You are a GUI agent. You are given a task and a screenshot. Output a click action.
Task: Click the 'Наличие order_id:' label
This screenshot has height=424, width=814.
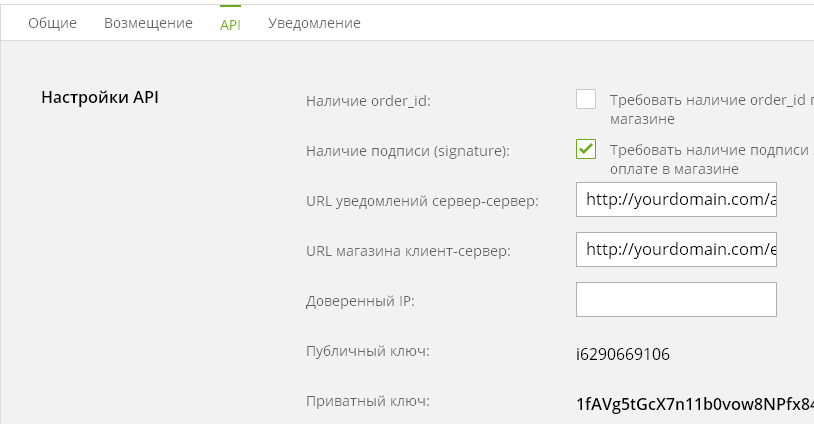[x=368, y=101]
